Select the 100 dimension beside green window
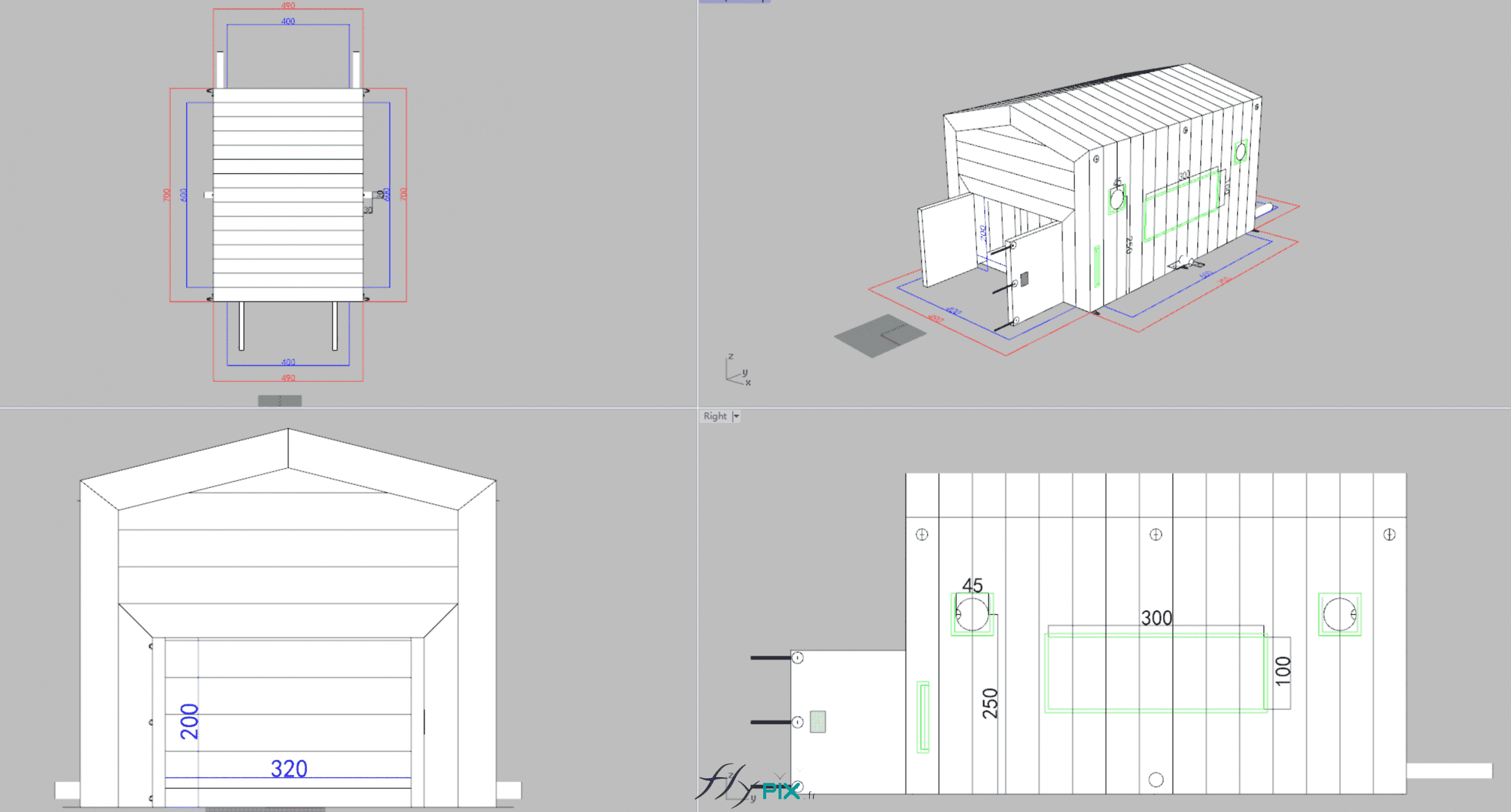The image size is (1511, 812). coord(1283,671)
